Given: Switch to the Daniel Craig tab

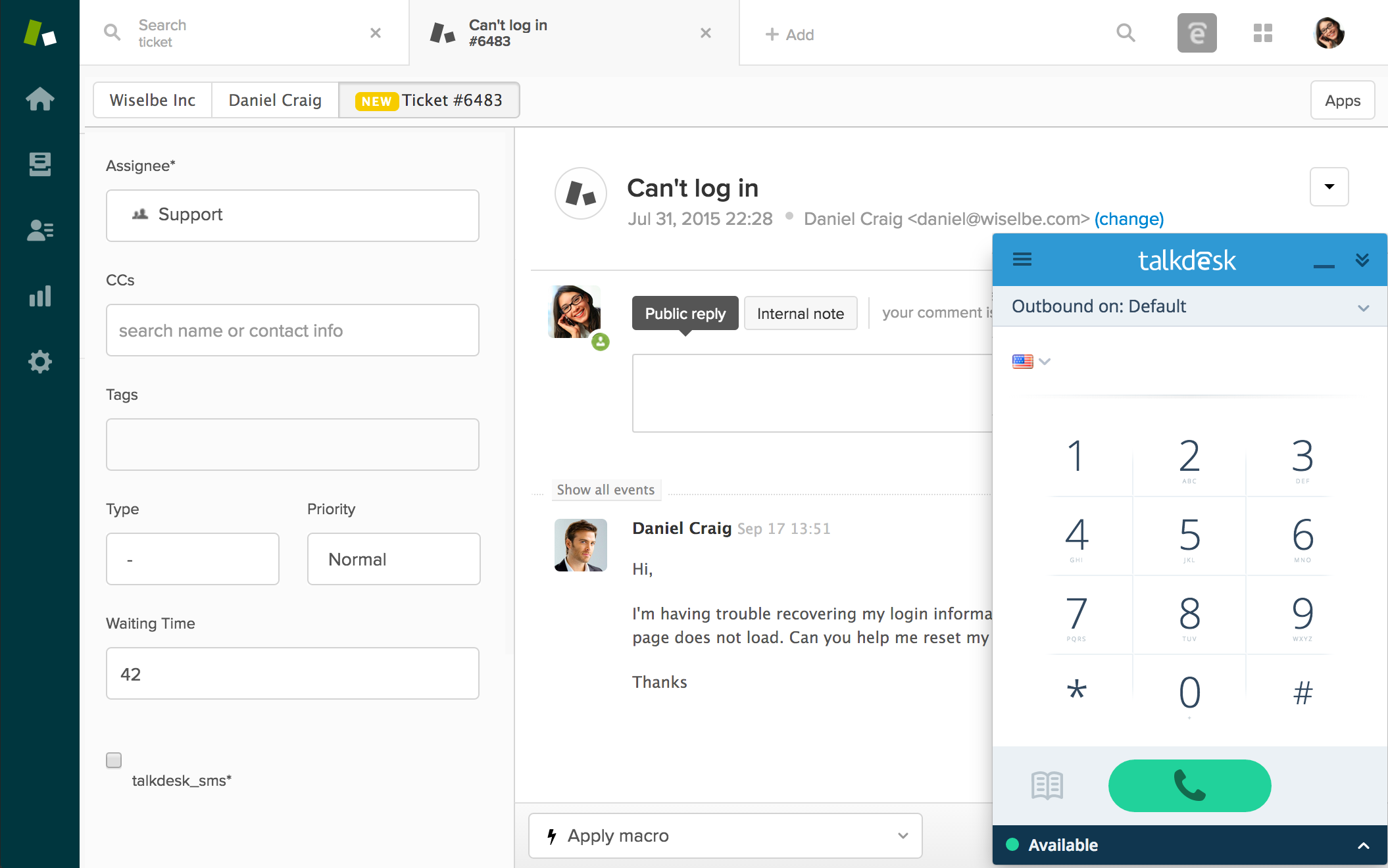Looking at the screenshot, I should tap(275, 100).
